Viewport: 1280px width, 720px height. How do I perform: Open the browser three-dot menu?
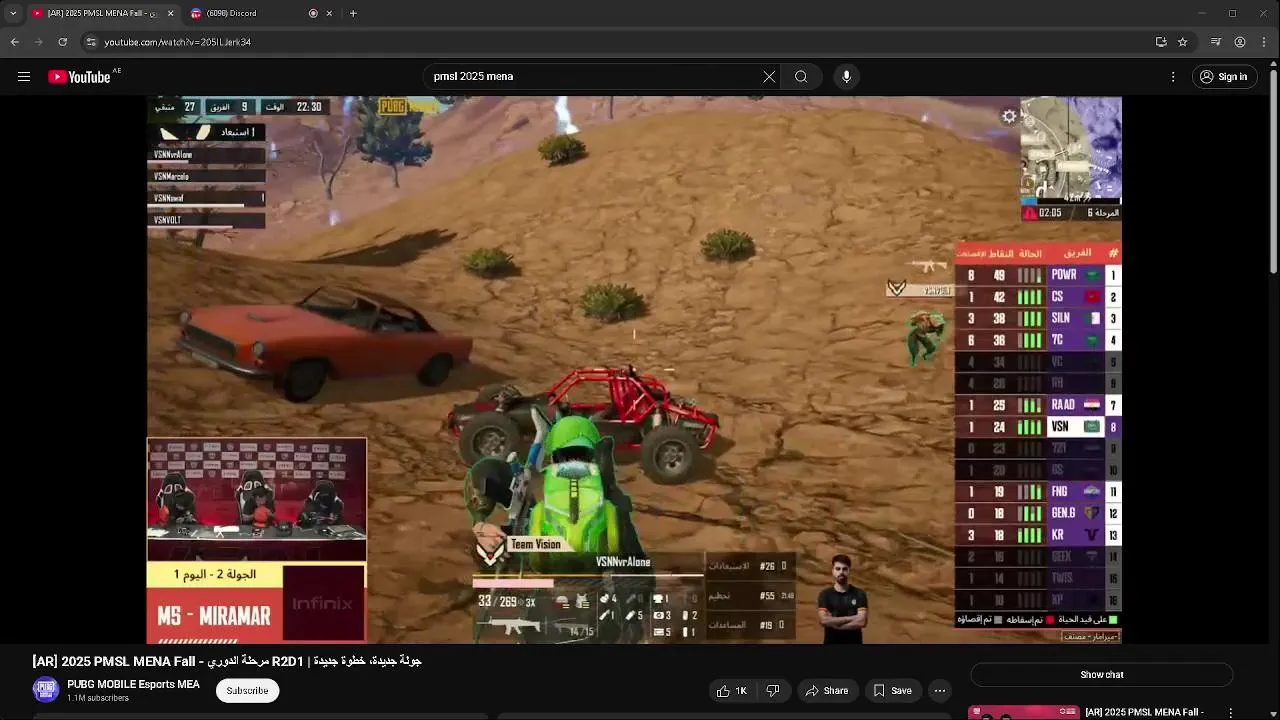point(1265,42)
